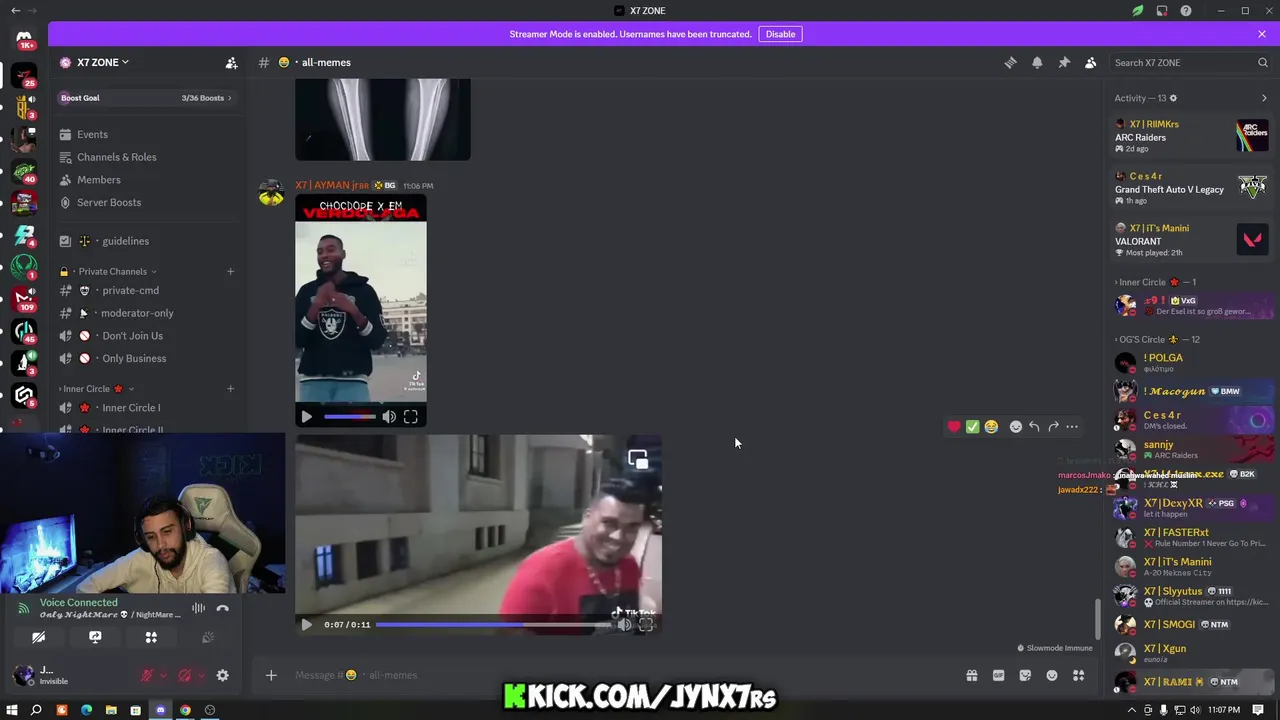Create channel in Inner Circle category

click(x=230, y=389)
